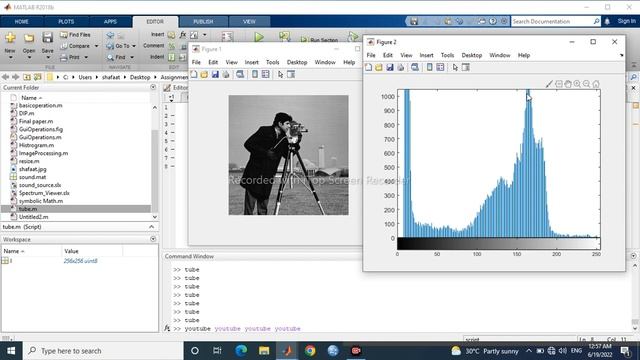Open the Insert menu in Figure 2
640x360 pixels.
426,55
